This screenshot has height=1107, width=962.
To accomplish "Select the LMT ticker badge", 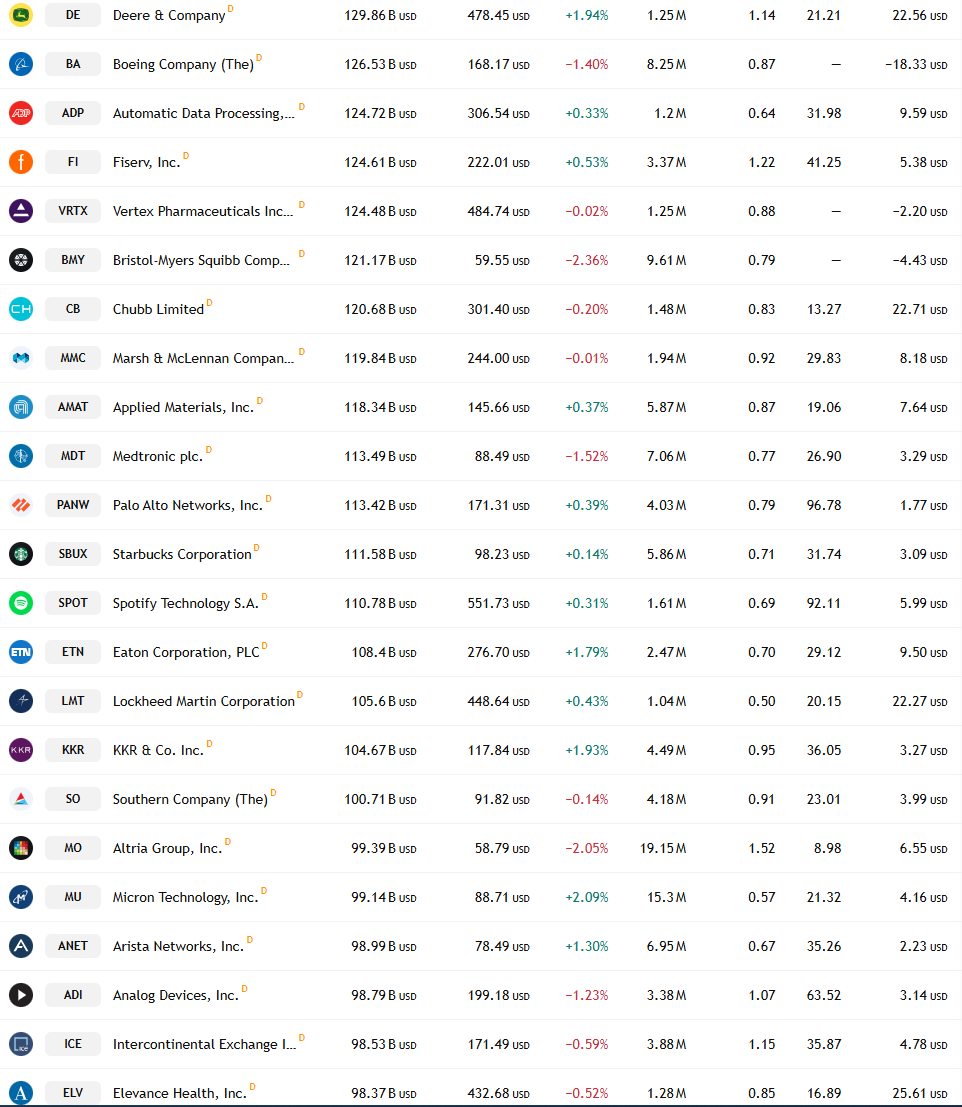I will 73,700.
